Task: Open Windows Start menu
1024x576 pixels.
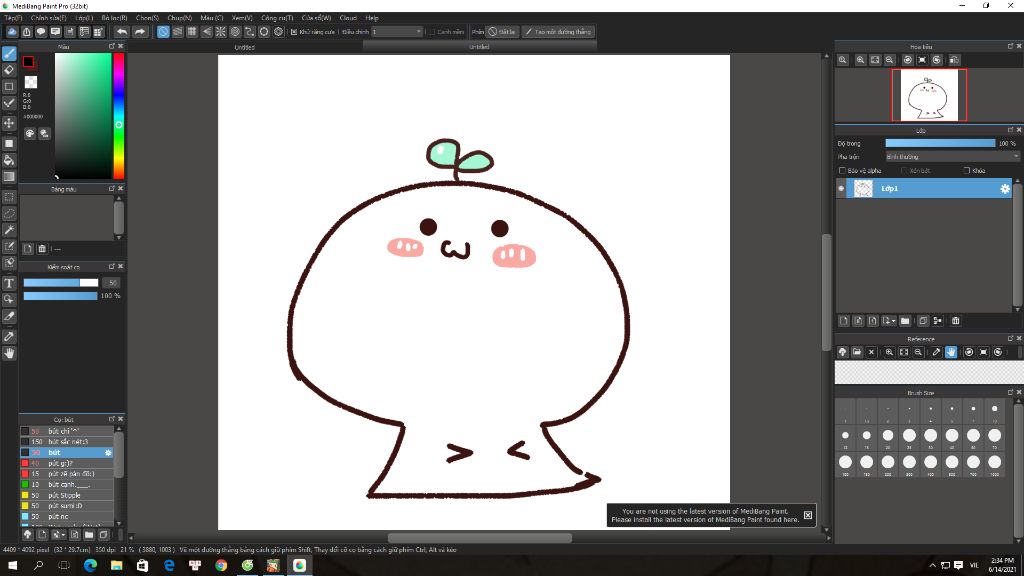Action: [12, 566]
